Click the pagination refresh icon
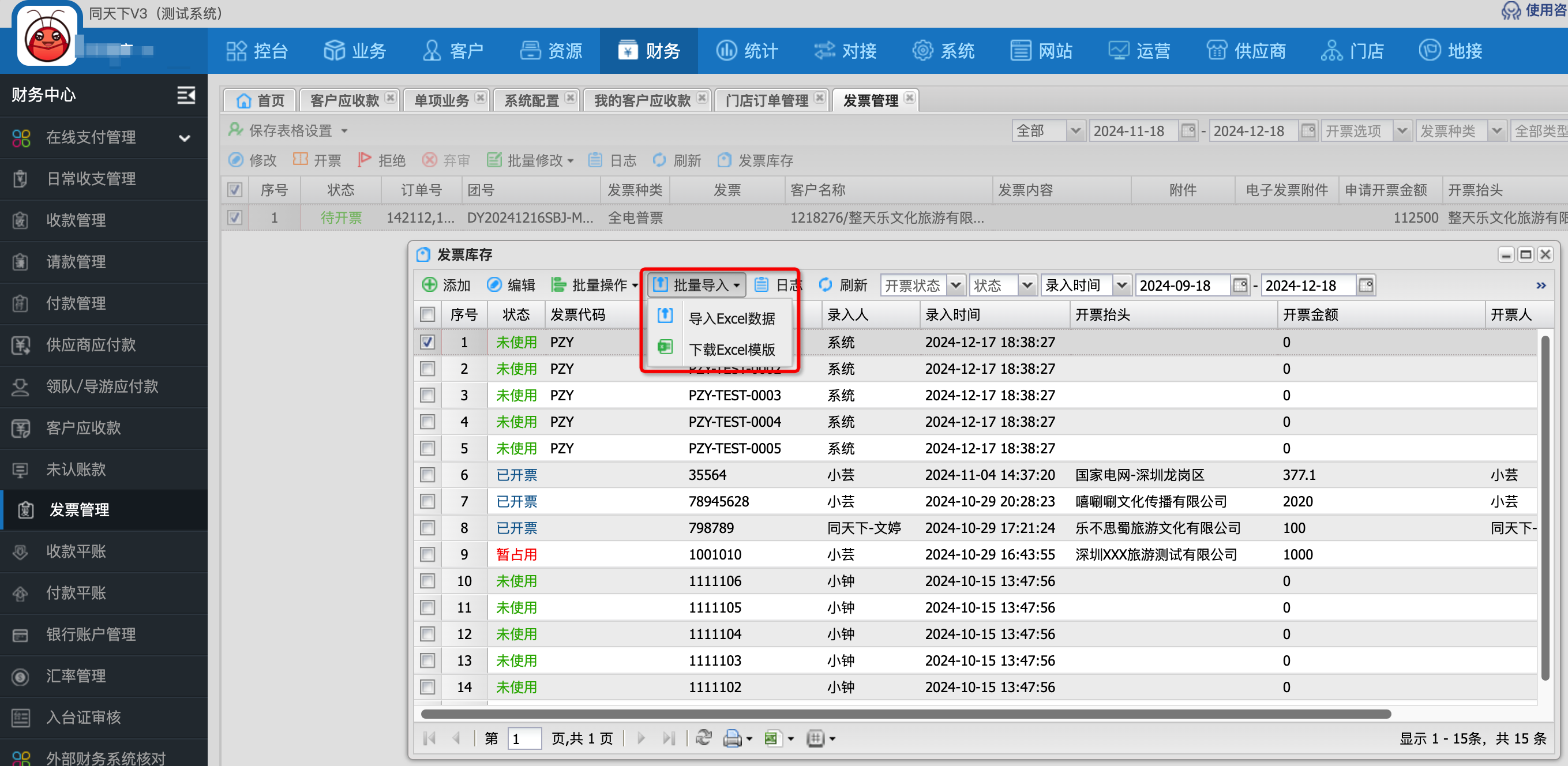 (704, 738)
